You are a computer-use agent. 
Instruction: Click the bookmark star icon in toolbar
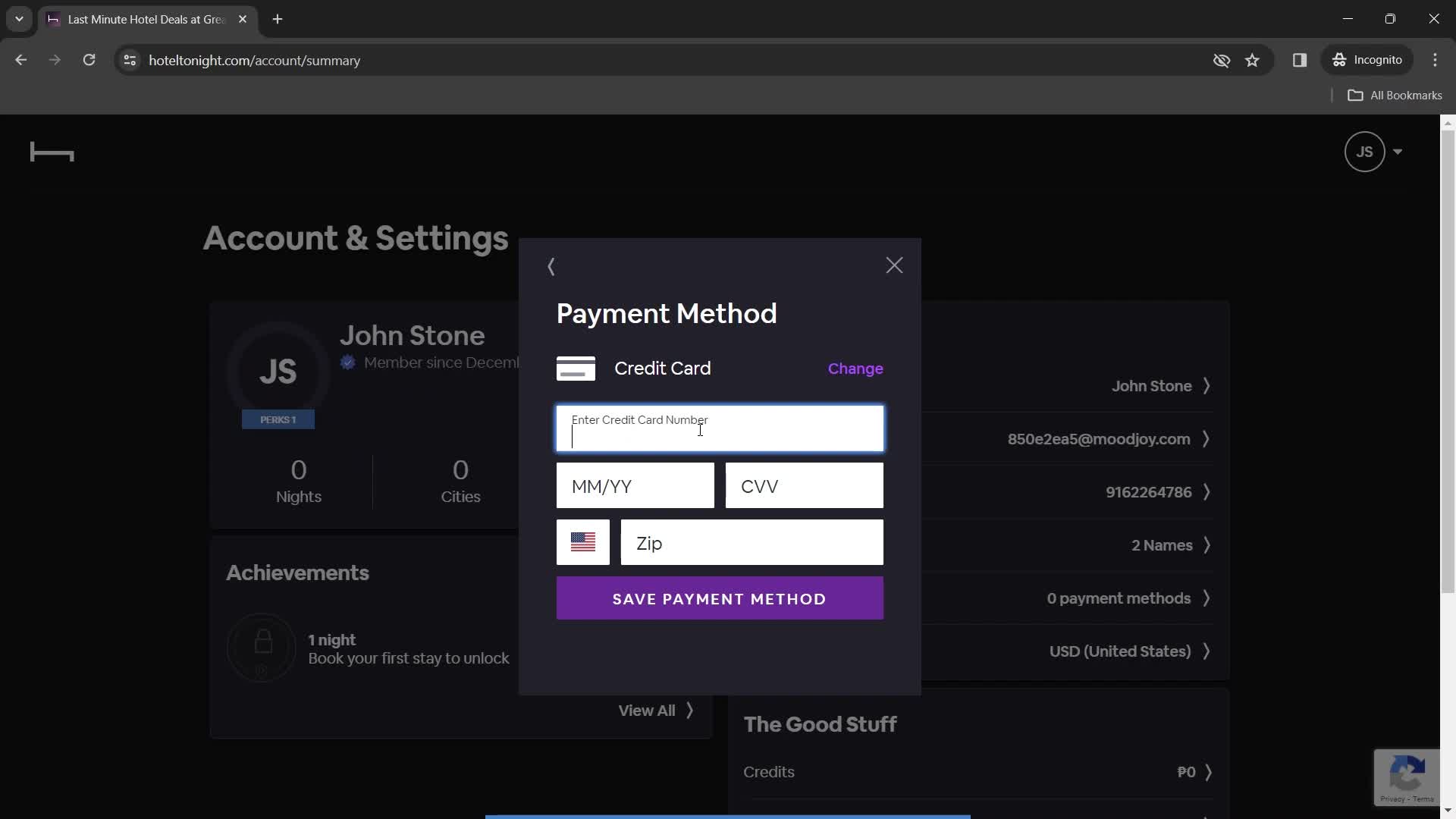pyautogui.click(x=1253, y=60)
